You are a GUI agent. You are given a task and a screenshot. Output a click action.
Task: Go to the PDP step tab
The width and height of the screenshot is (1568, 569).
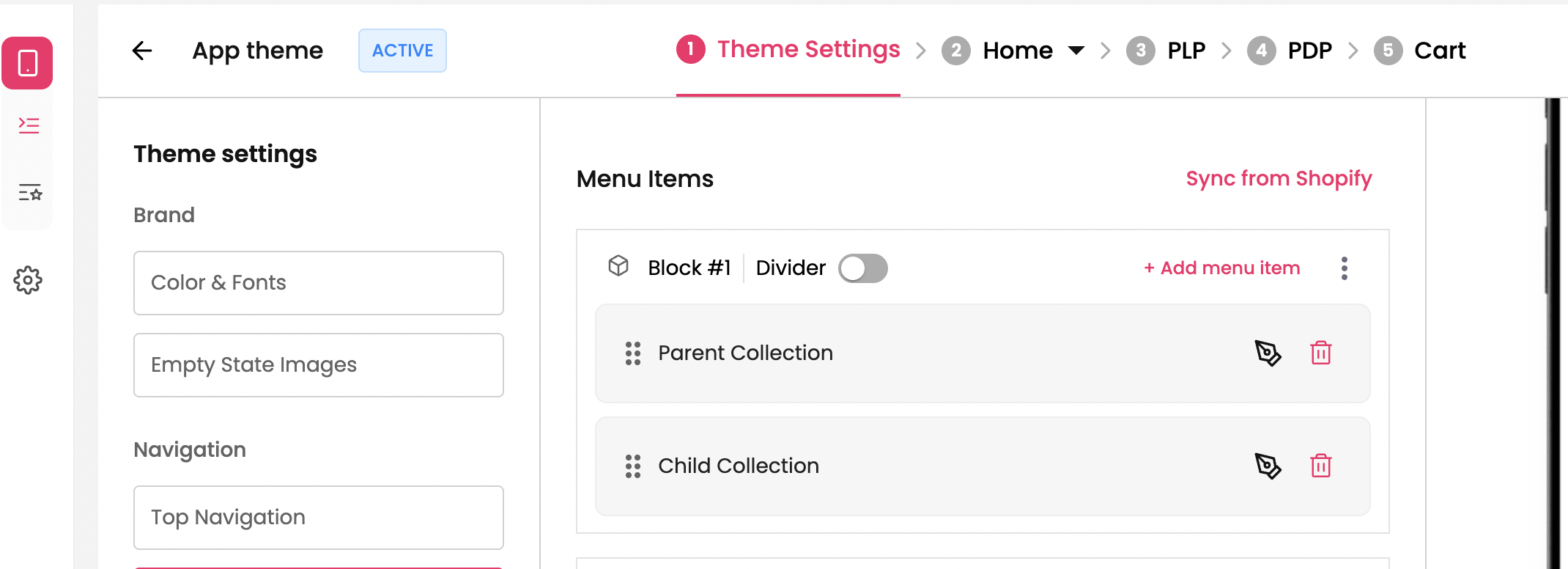pyautogui.click(x=1309, y=51)
